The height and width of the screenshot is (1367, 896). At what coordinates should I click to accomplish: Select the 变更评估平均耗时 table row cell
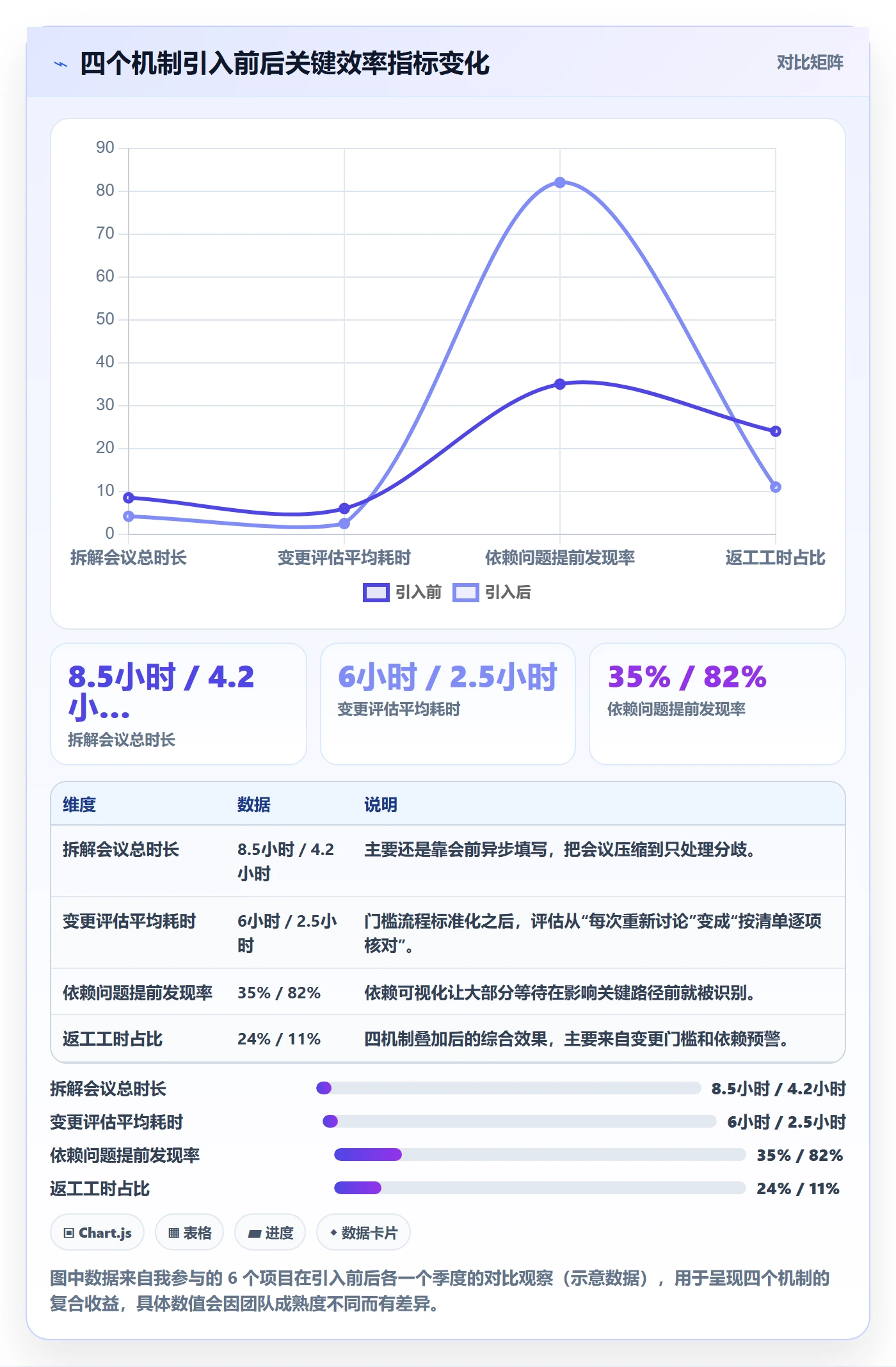pyautogui.click(x=129, y=921)
